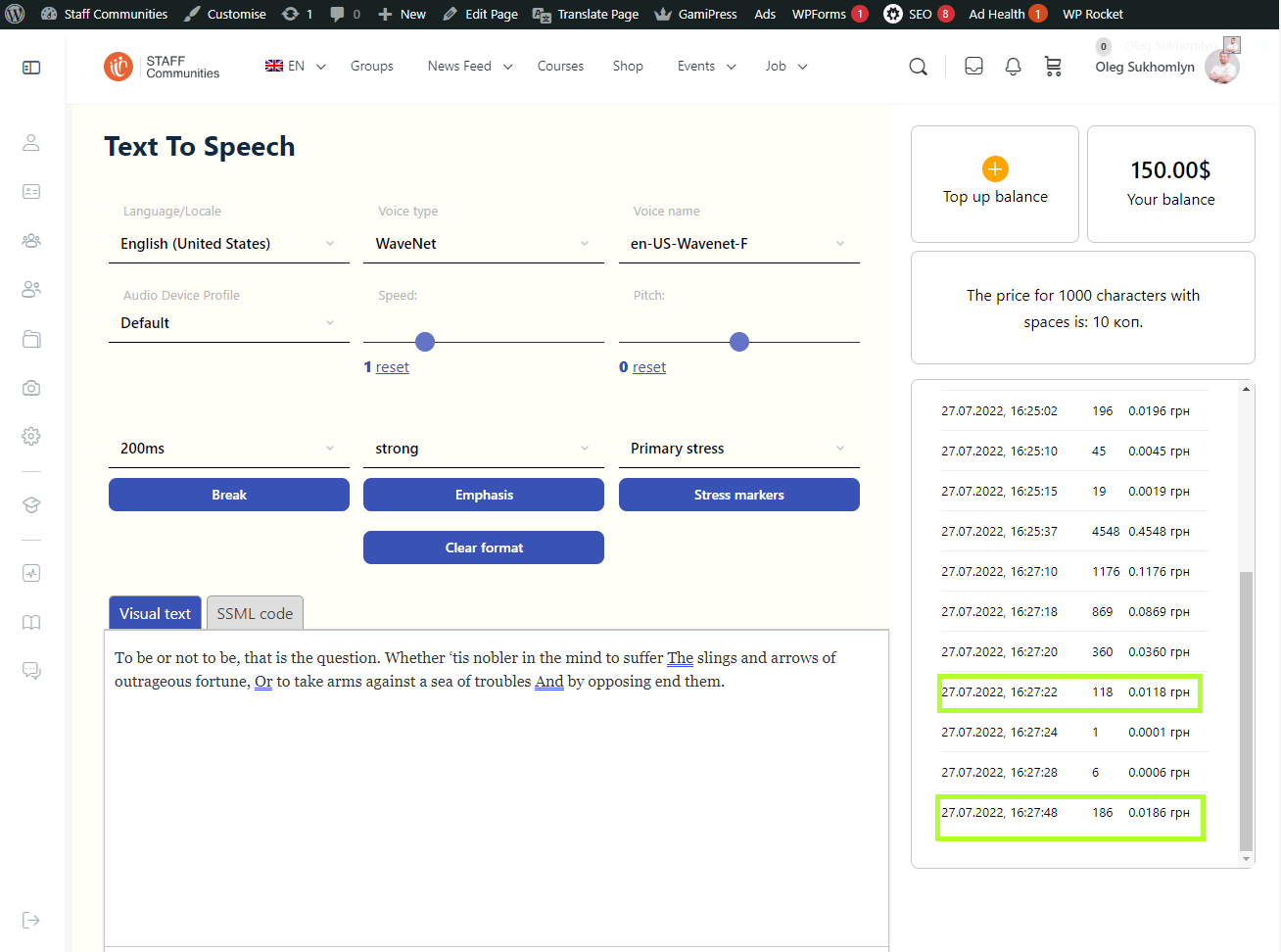Expand the Primary stress dropdown
This screenshot has width=1281, height=952.
pos(738,449)
